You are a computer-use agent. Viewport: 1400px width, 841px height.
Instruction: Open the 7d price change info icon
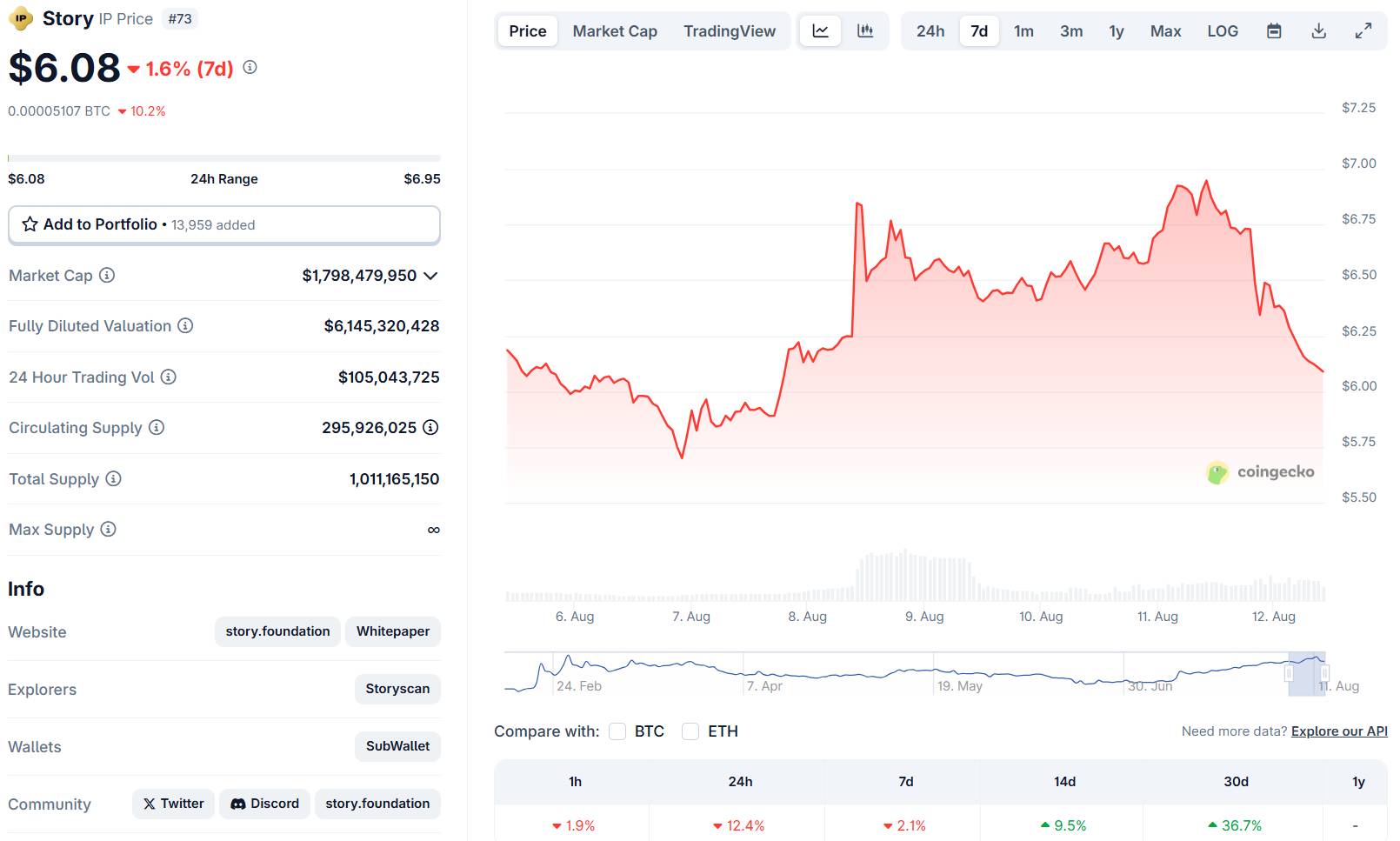pos(250,67)
